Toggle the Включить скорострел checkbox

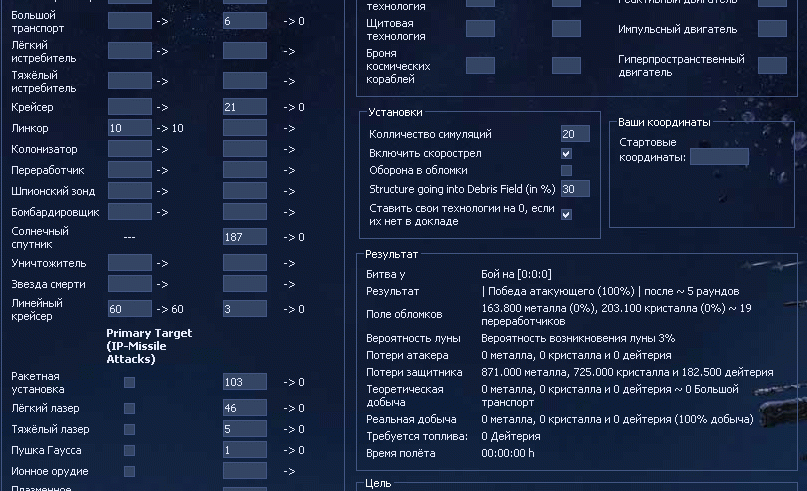566,154
